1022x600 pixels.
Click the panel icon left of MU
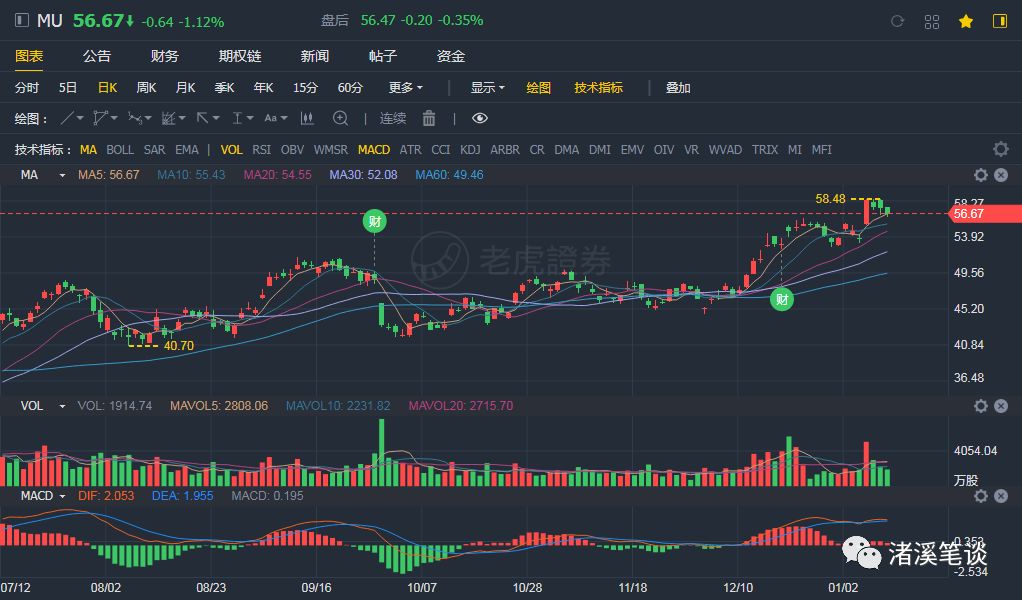[x=22, y=20]
